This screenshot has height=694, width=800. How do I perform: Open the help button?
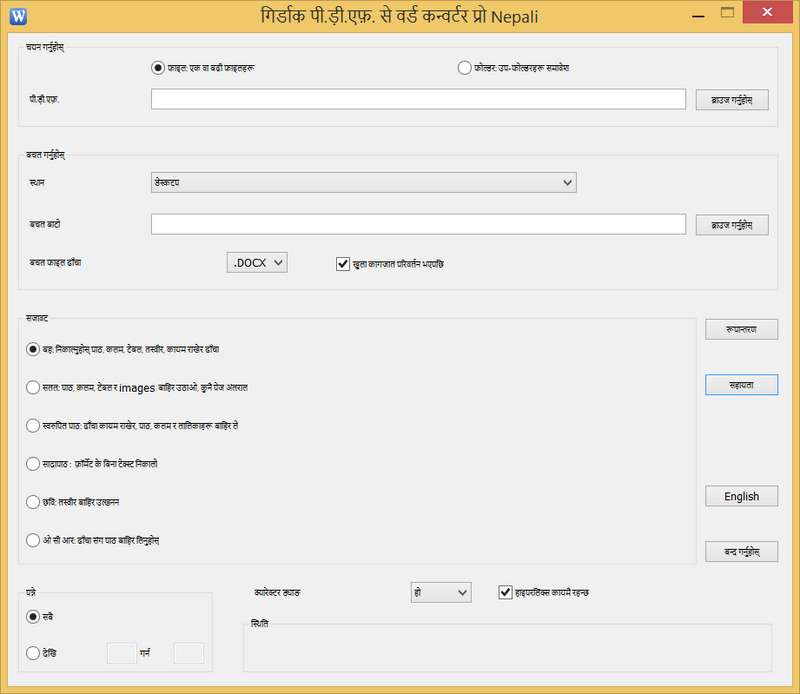[x=741, y=384]
